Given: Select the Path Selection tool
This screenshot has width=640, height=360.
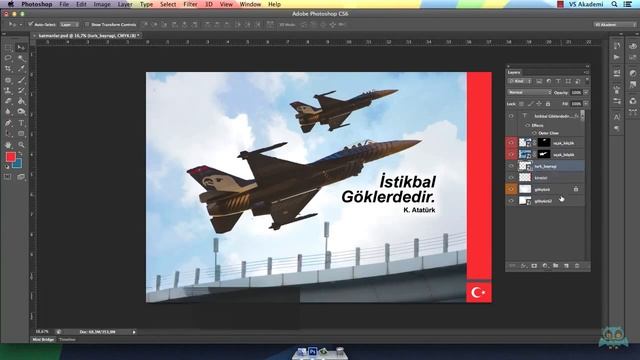Looking at the screenshot, I should (x=8, y=133).
